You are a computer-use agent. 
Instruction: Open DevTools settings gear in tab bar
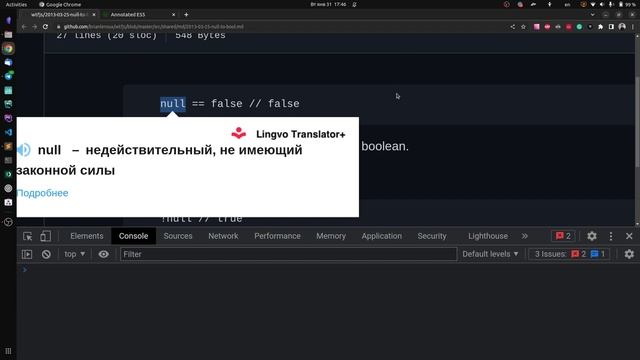pos(591,236)
